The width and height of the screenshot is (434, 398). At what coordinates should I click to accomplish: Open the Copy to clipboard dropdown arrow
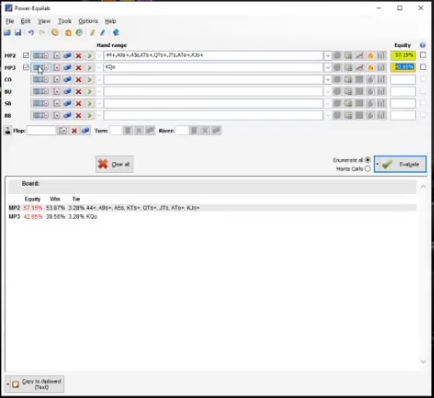8,384
